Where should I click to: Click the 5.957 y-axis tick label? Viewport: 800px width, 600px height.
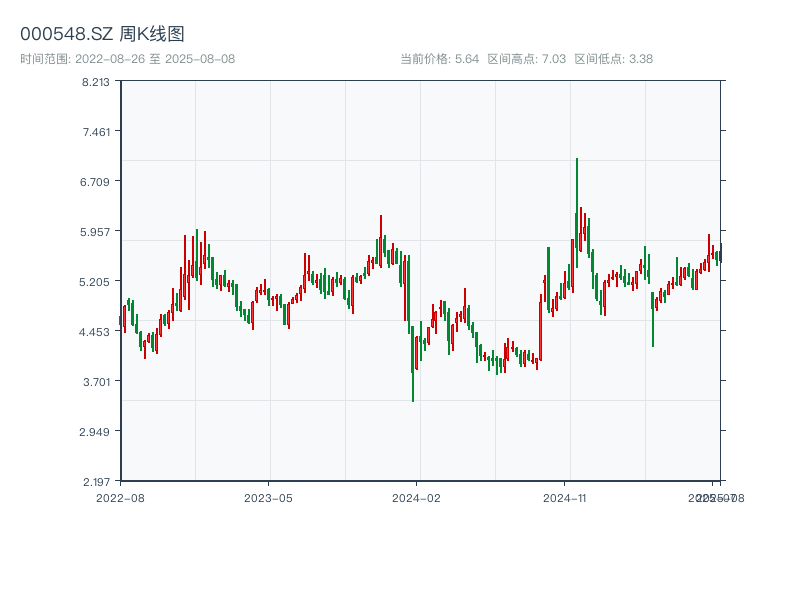[96, 232]
